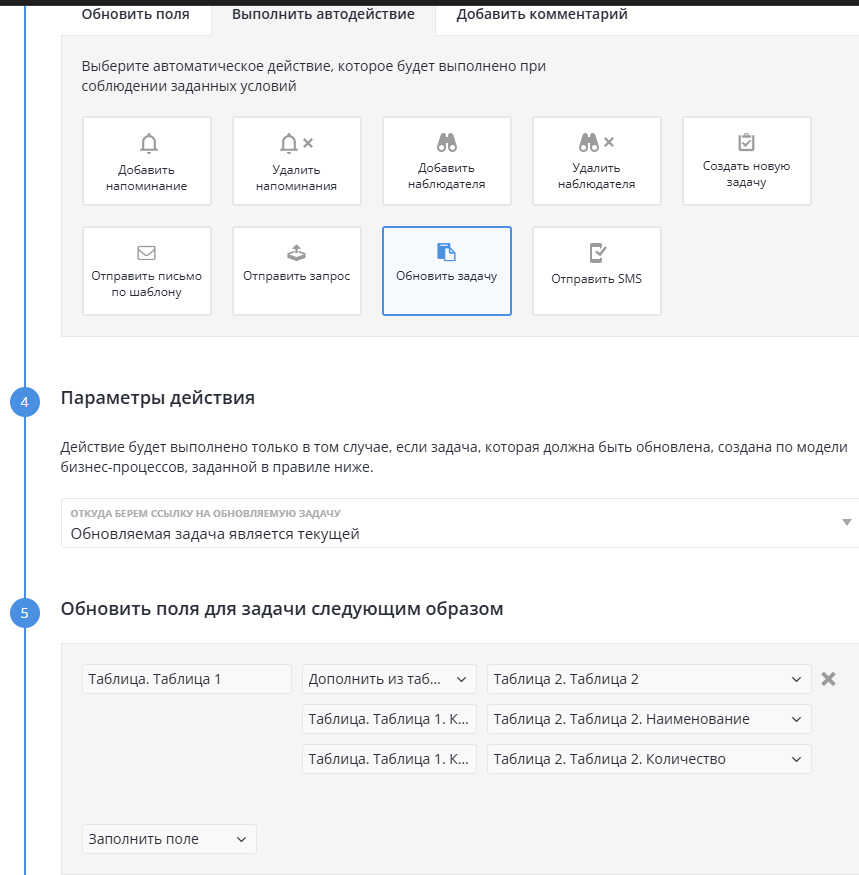Click the Таблица. Таблица 1 field box

pyautogui.click(x=186, y=679)
